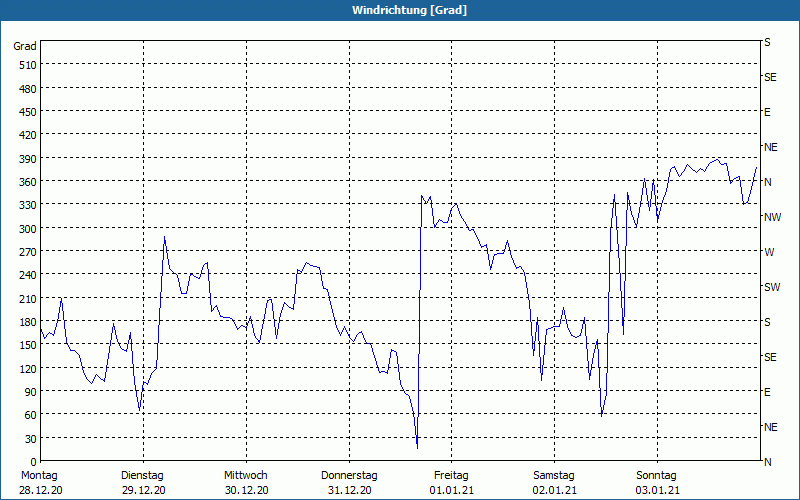Click the compass label 'NE' beside the 390 gridline
This screenshot has height=500, width=800.
pyautogui.click(x=770, y=147)
